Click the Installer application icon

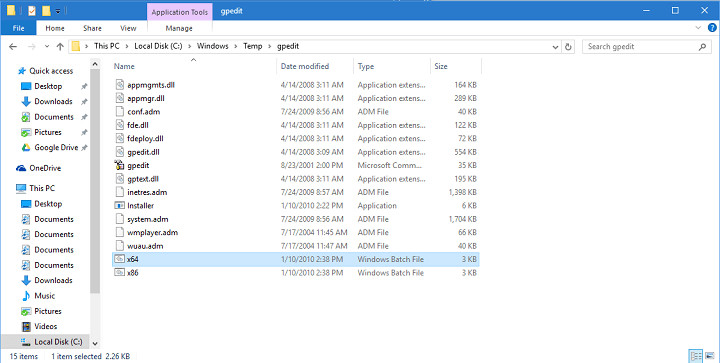[119, 206]
